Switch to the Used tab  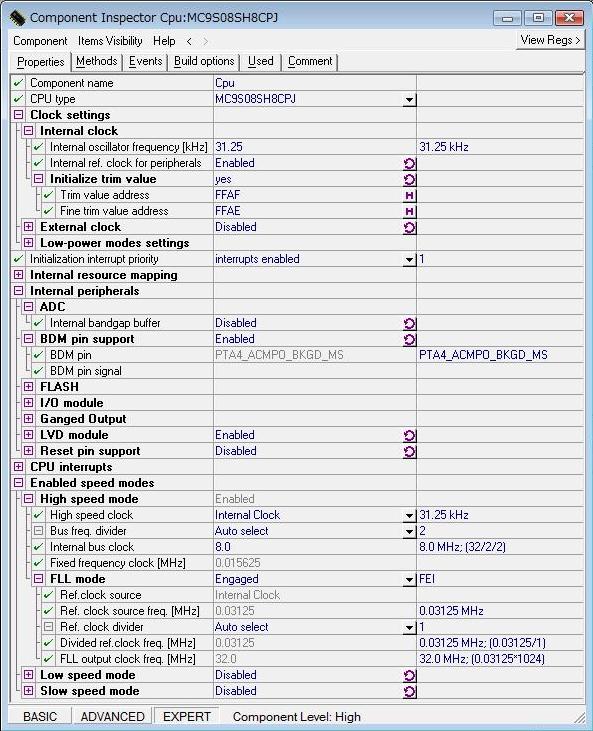(x=261, y=62)
